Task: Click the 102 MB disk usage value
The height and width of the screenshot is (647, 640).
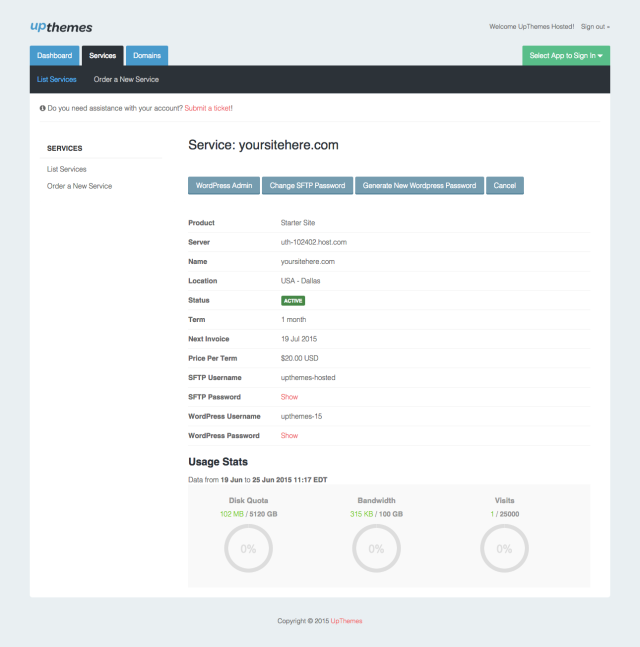Action: 231,514
